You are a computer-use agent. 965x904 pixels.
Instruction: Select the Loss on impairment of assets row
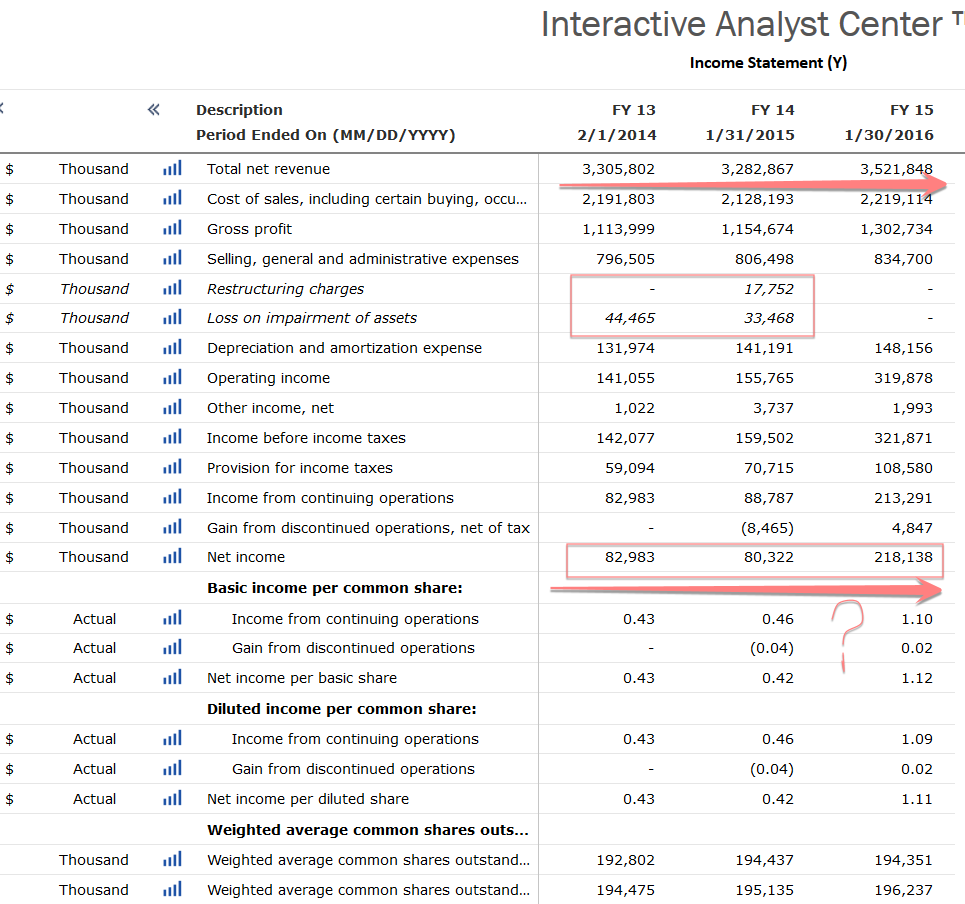click(311, 318)
